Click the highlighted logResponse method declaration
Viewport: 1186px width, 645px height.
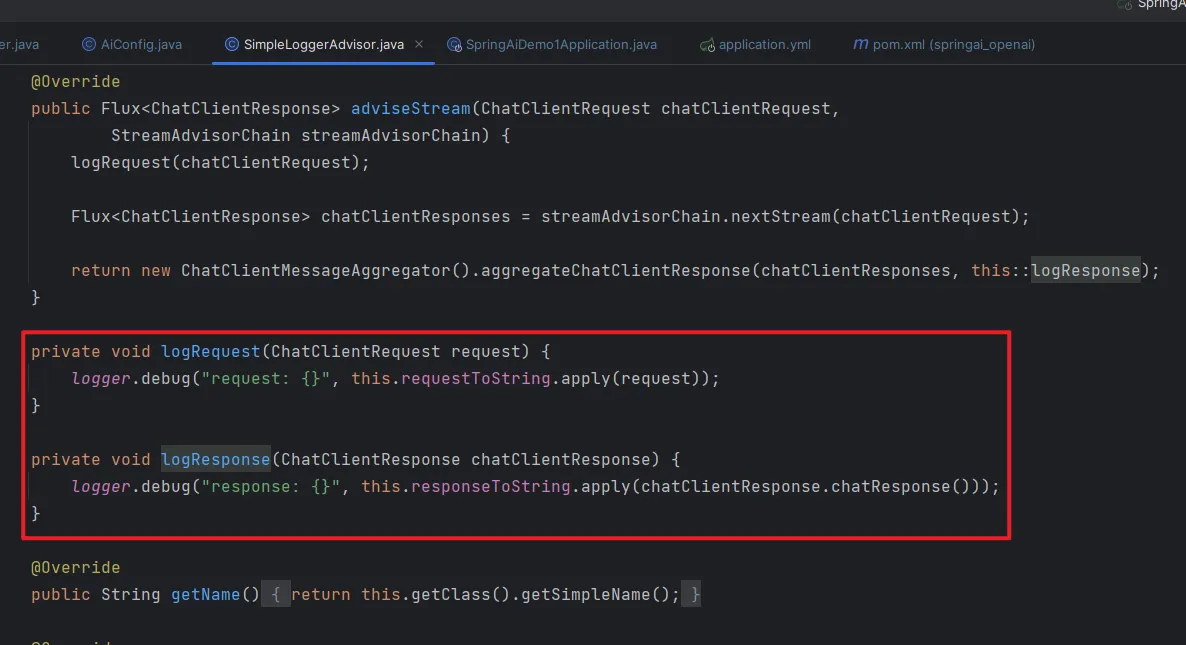coord(216,460)
